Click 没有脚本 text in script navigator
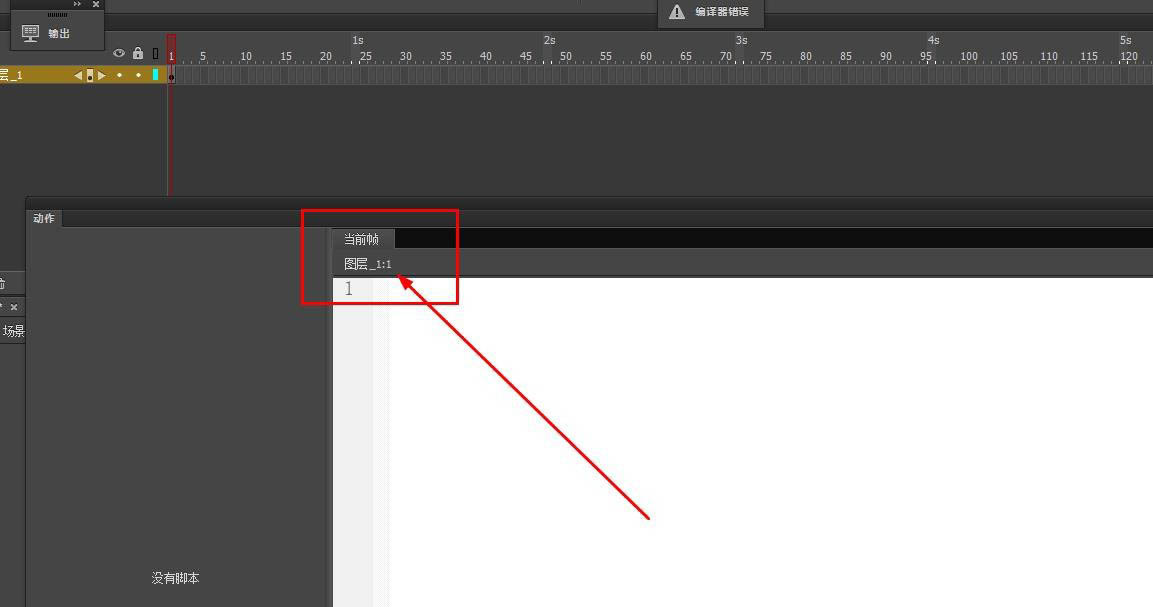The height and width of the screenshot is (607, 1153). pos(175,578)
